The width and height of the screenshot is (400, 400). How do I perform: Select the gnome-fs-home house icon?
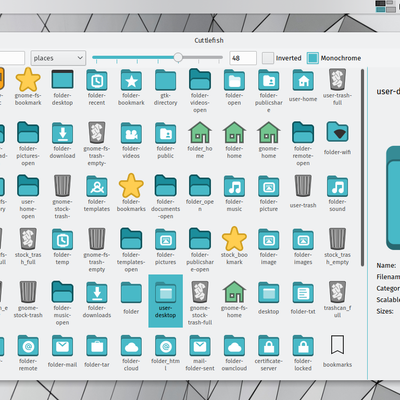click(x=234, y=291)
